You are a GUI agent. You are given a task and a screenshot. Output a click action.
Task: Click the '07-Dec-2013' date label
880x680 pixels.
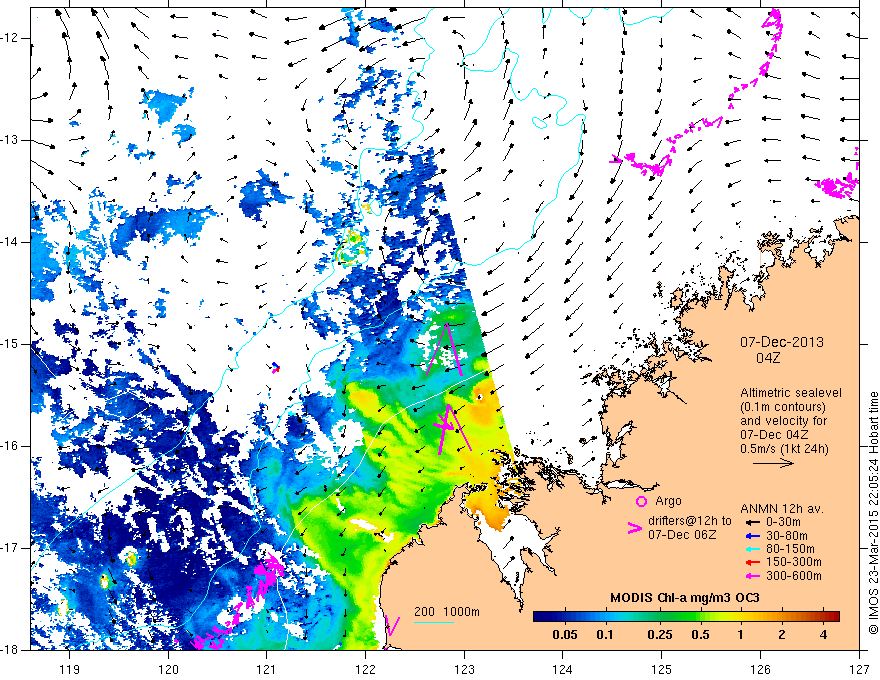pos(782,342)
